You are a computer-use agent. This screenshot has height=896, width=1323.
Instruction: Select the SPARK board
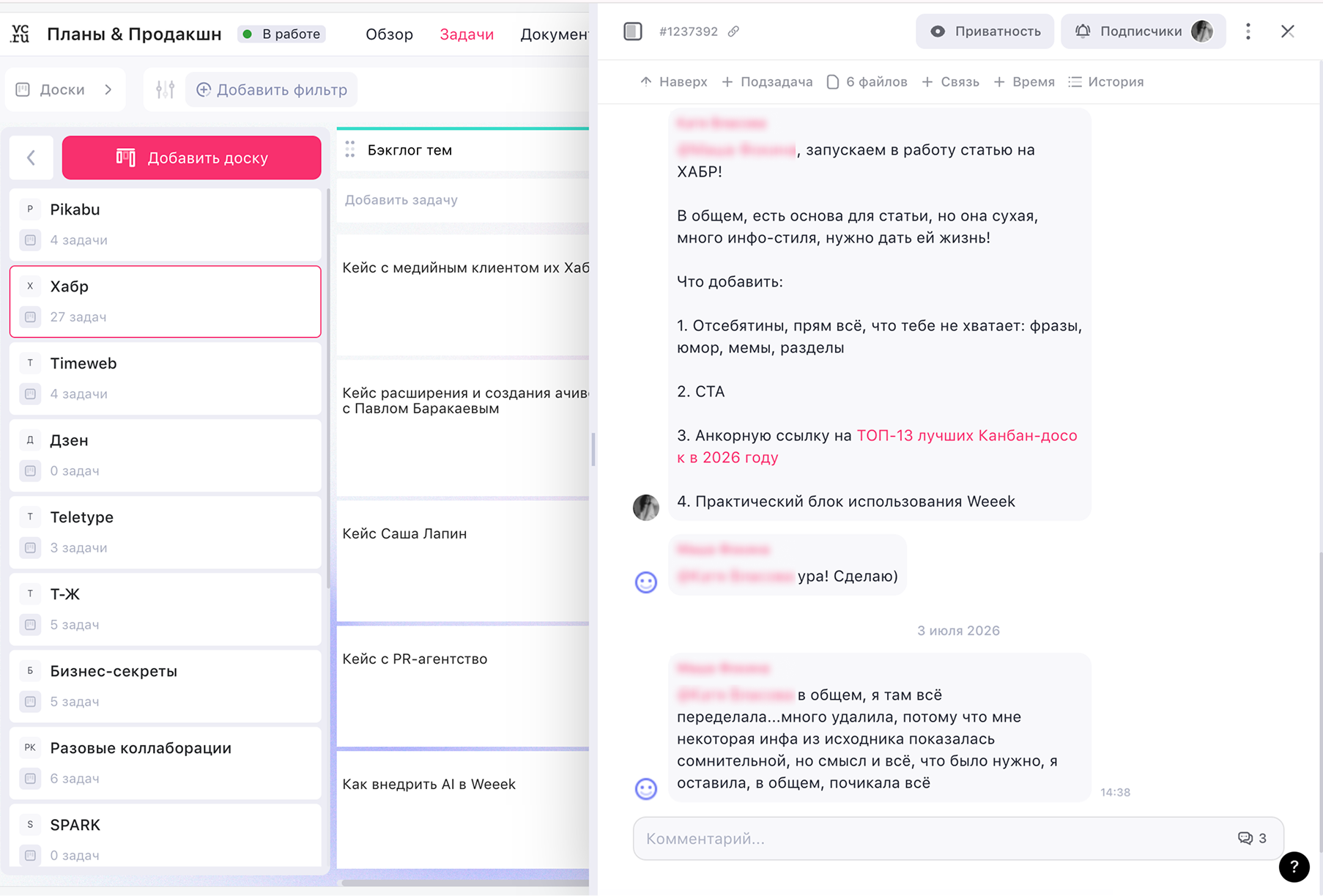166,835
